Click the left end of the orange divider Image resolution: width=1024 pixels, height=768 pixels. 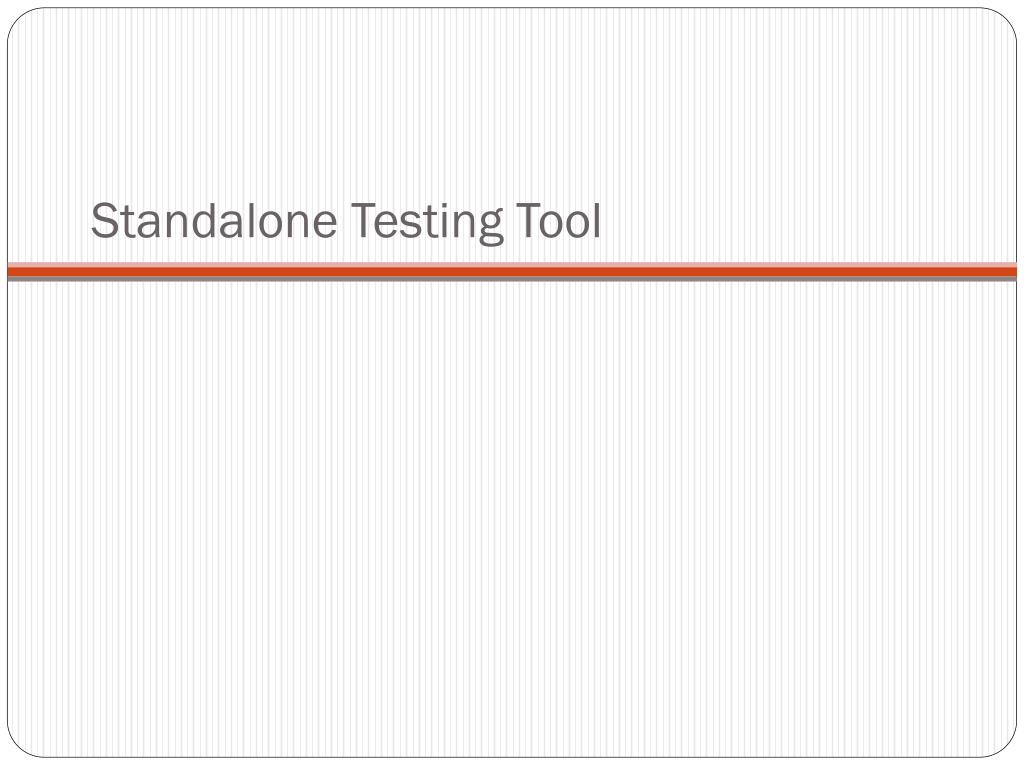[x=14, y=271]
